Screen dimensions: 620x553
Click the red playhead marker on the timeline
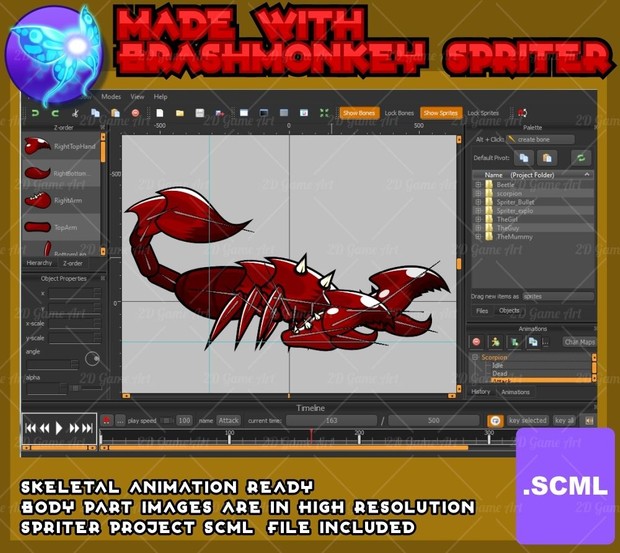coord(311,436)
